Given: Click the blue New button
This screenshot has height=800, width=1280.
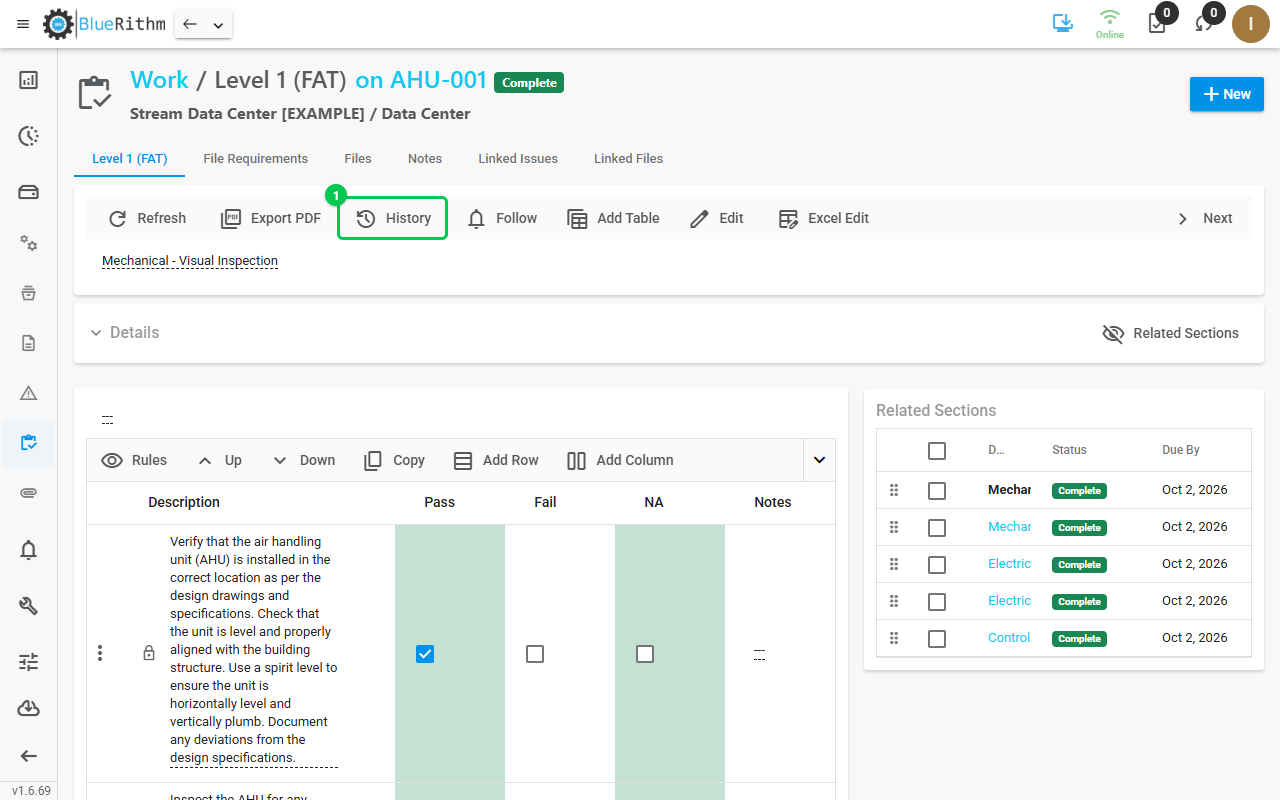Looking at the screenshot, I should point(1227,94).
